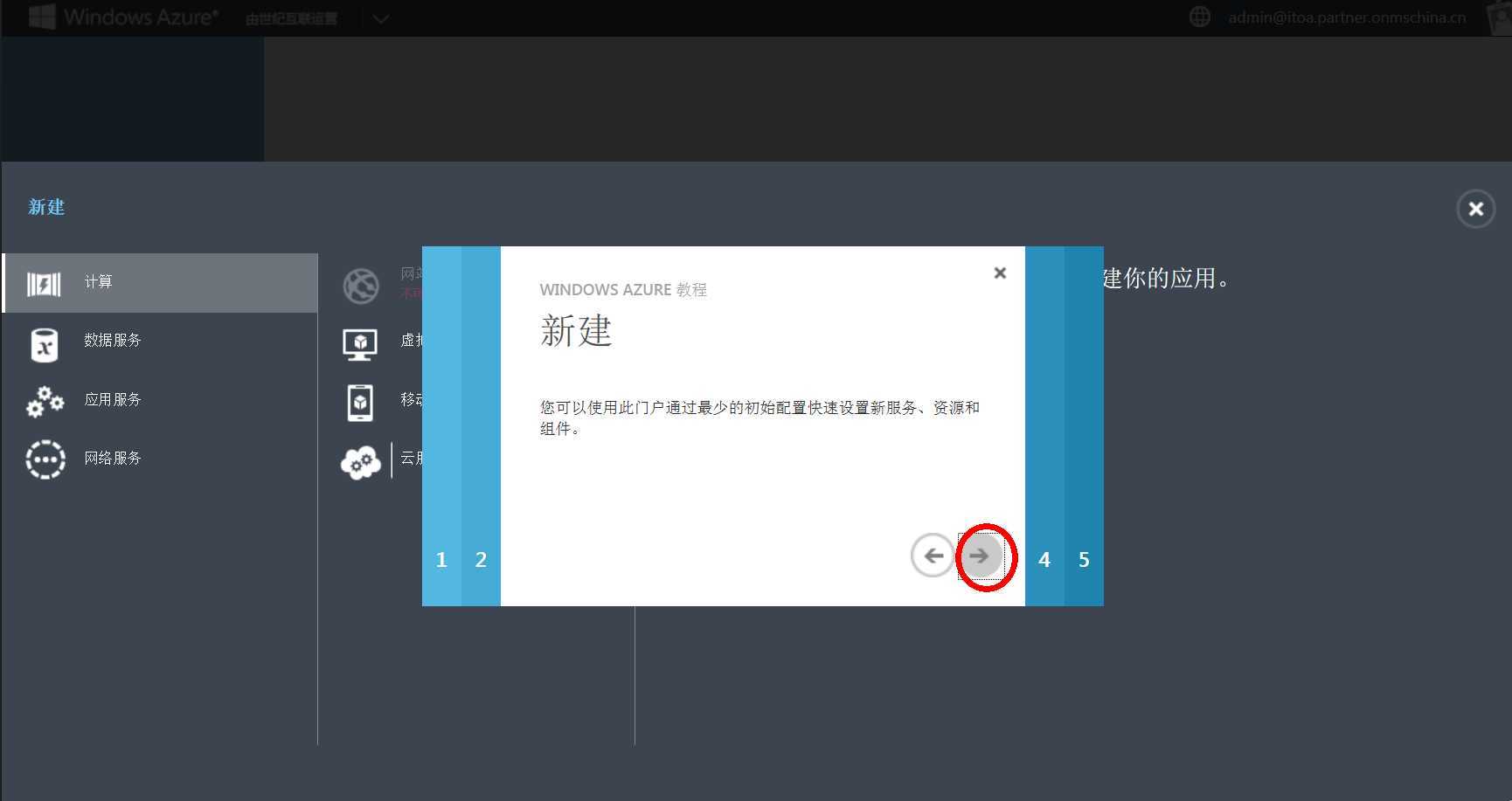Close the Windows Azure tutorial dialog
The height and width of the screenshot is (801, 1512).
pyautogui.click(x=1000, y=273)
